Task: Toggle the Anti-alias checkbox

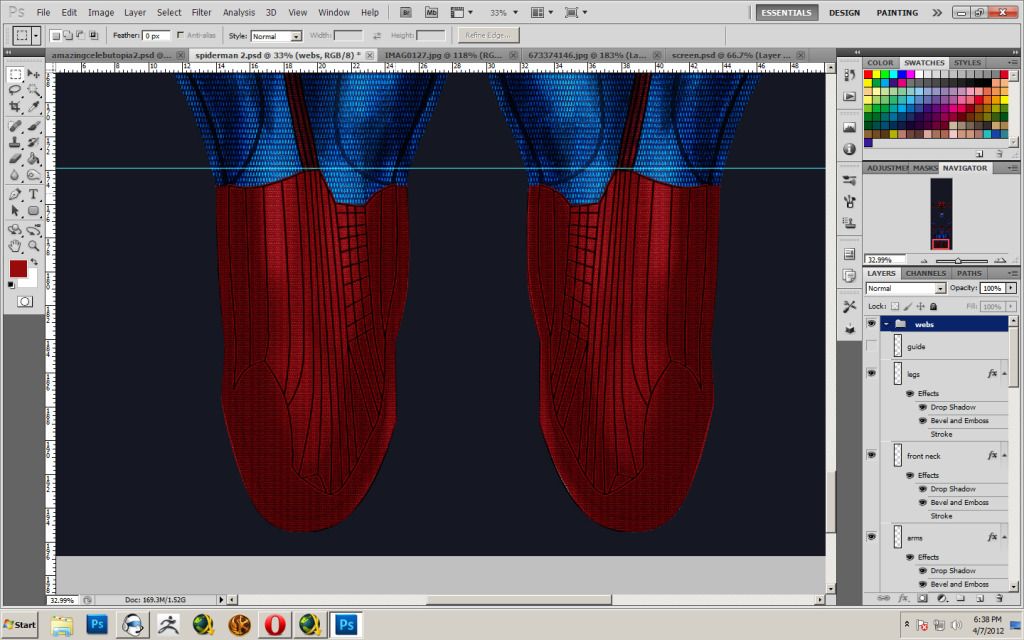Action: click(180, 35)
